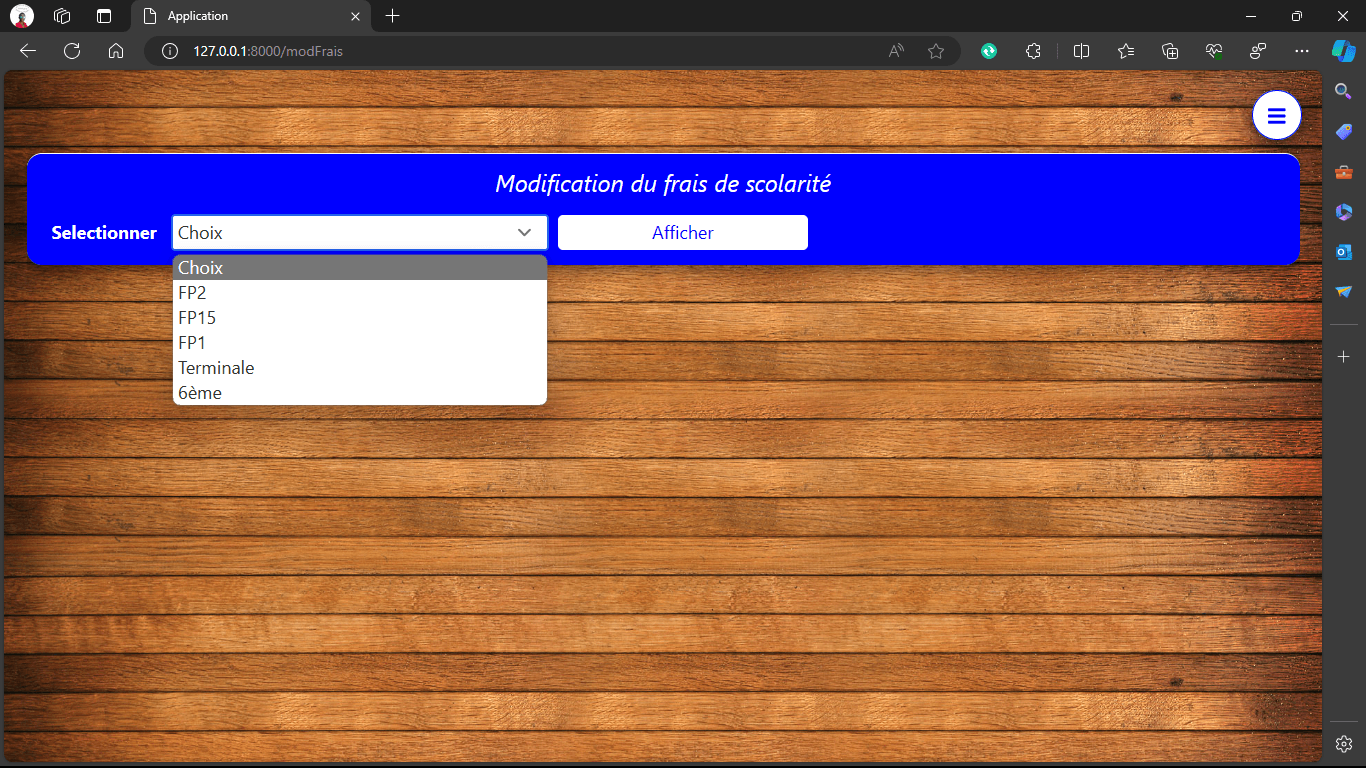1366x768 pixels.
Task: Open Settings and more ellipsis menu
Action: (1301, 51)
